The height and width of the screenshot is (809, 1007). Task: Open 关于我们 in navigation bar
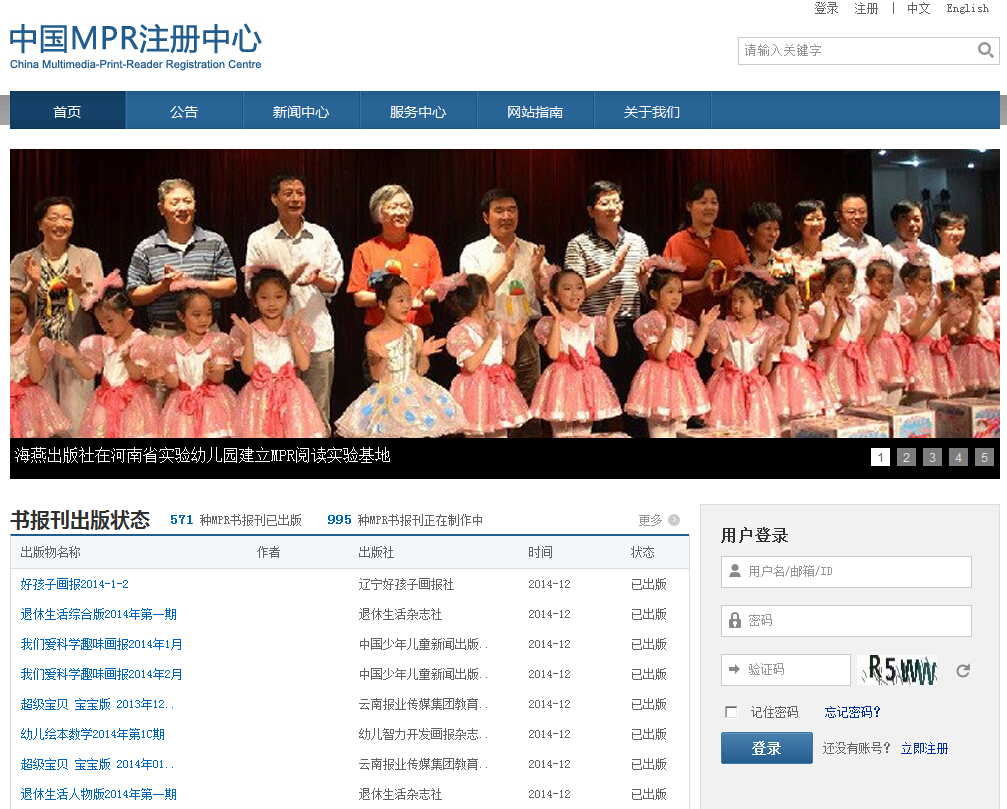click(x=652, y=112)
